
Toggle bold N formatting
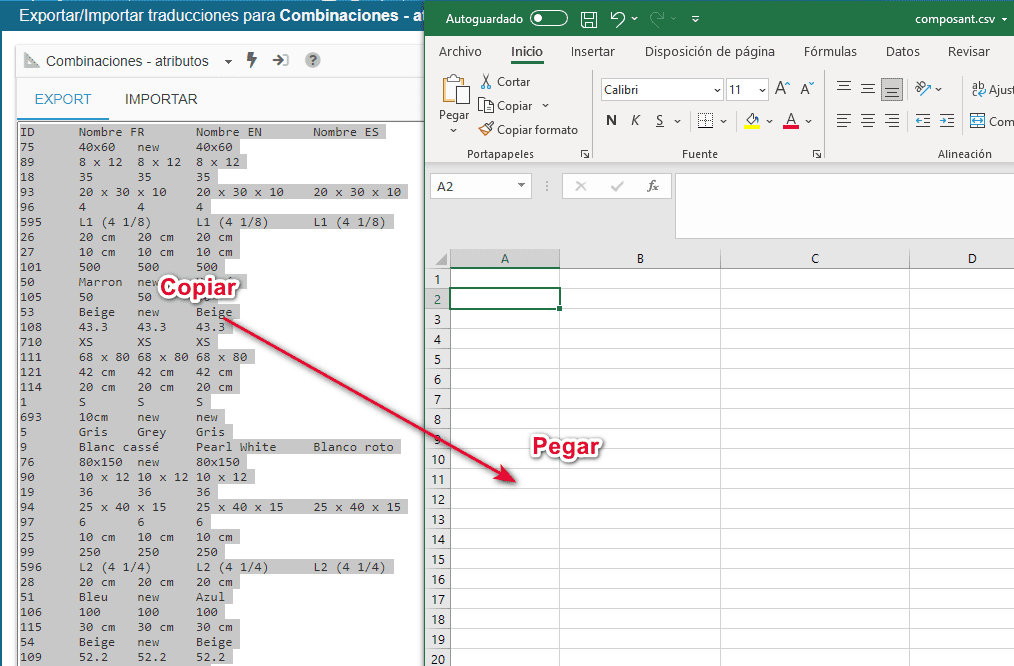[x=611, y=121]
